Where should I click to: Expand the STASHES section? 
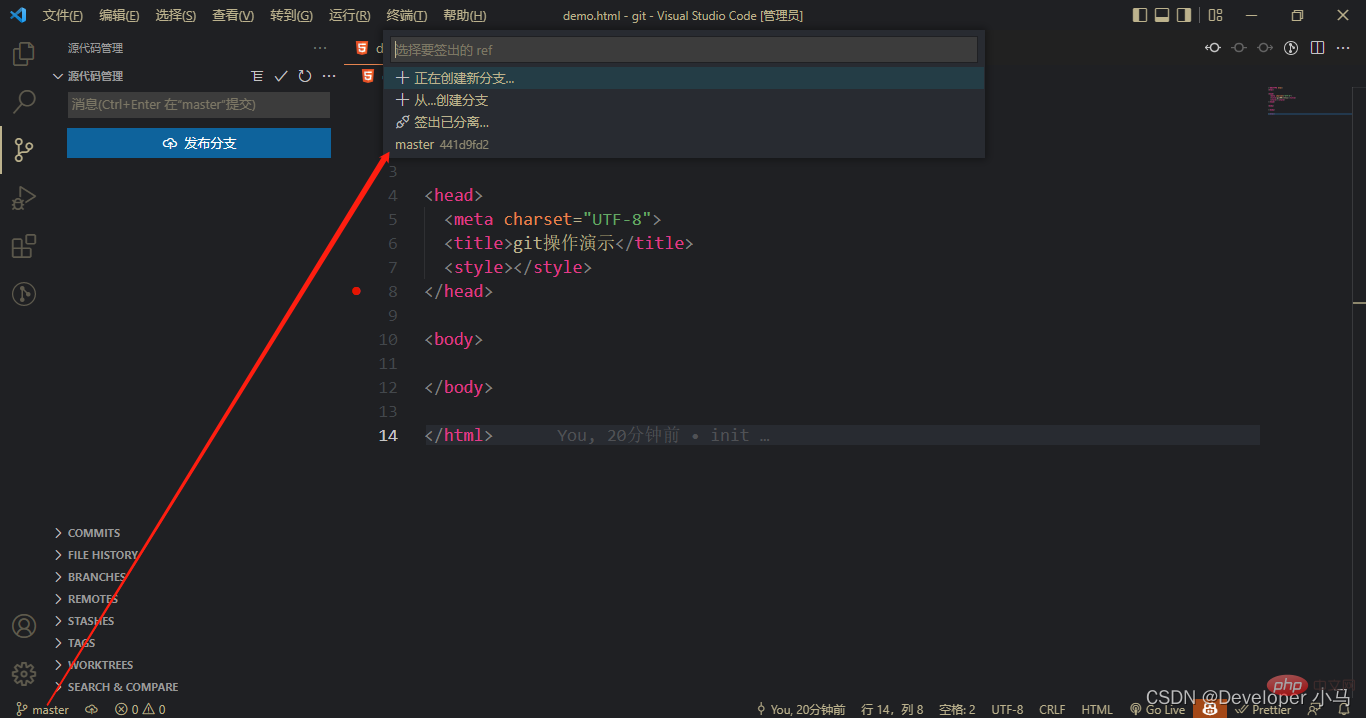pos(91,621)
